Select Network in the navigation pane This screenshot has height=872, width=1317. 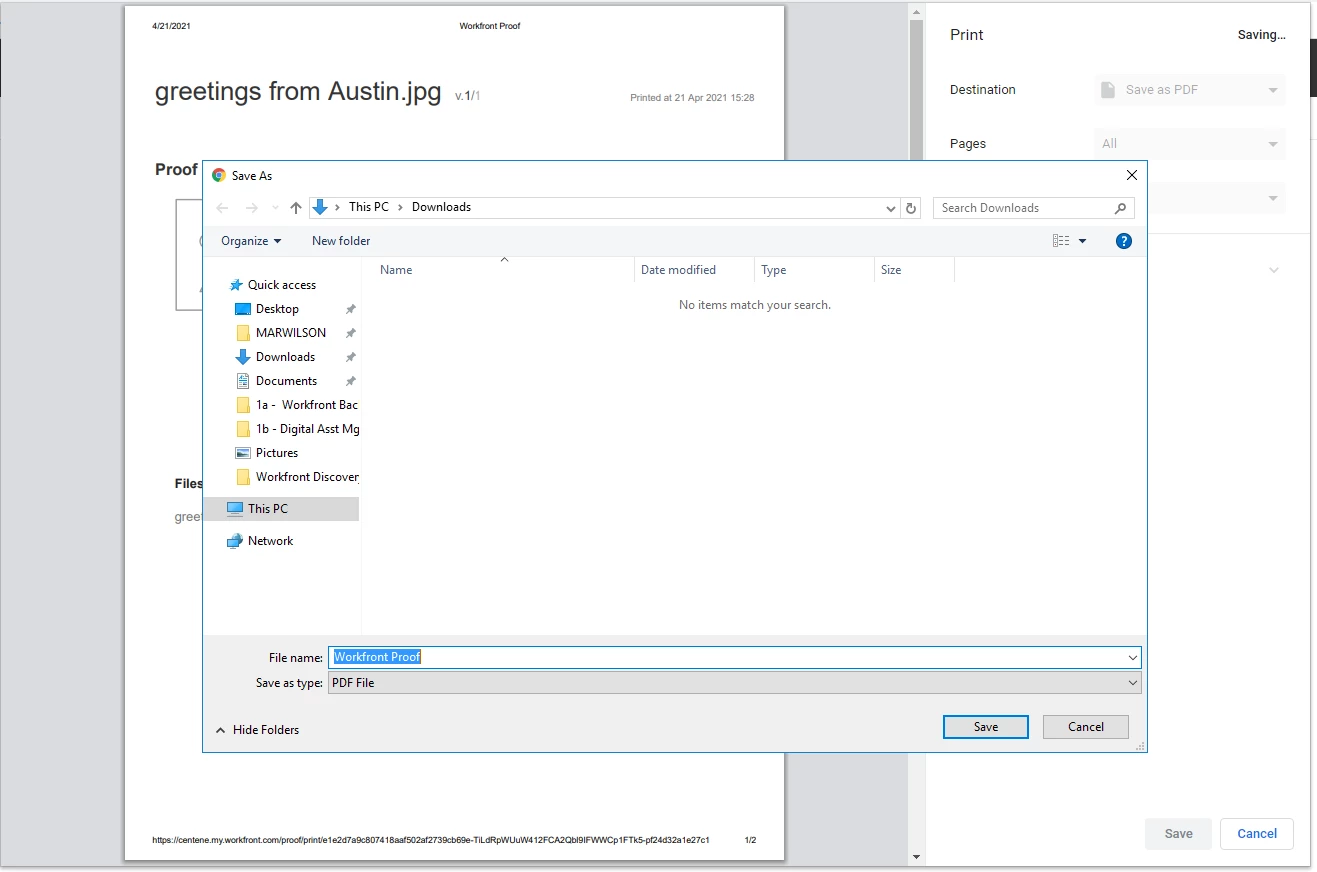[x=270, y=541]
